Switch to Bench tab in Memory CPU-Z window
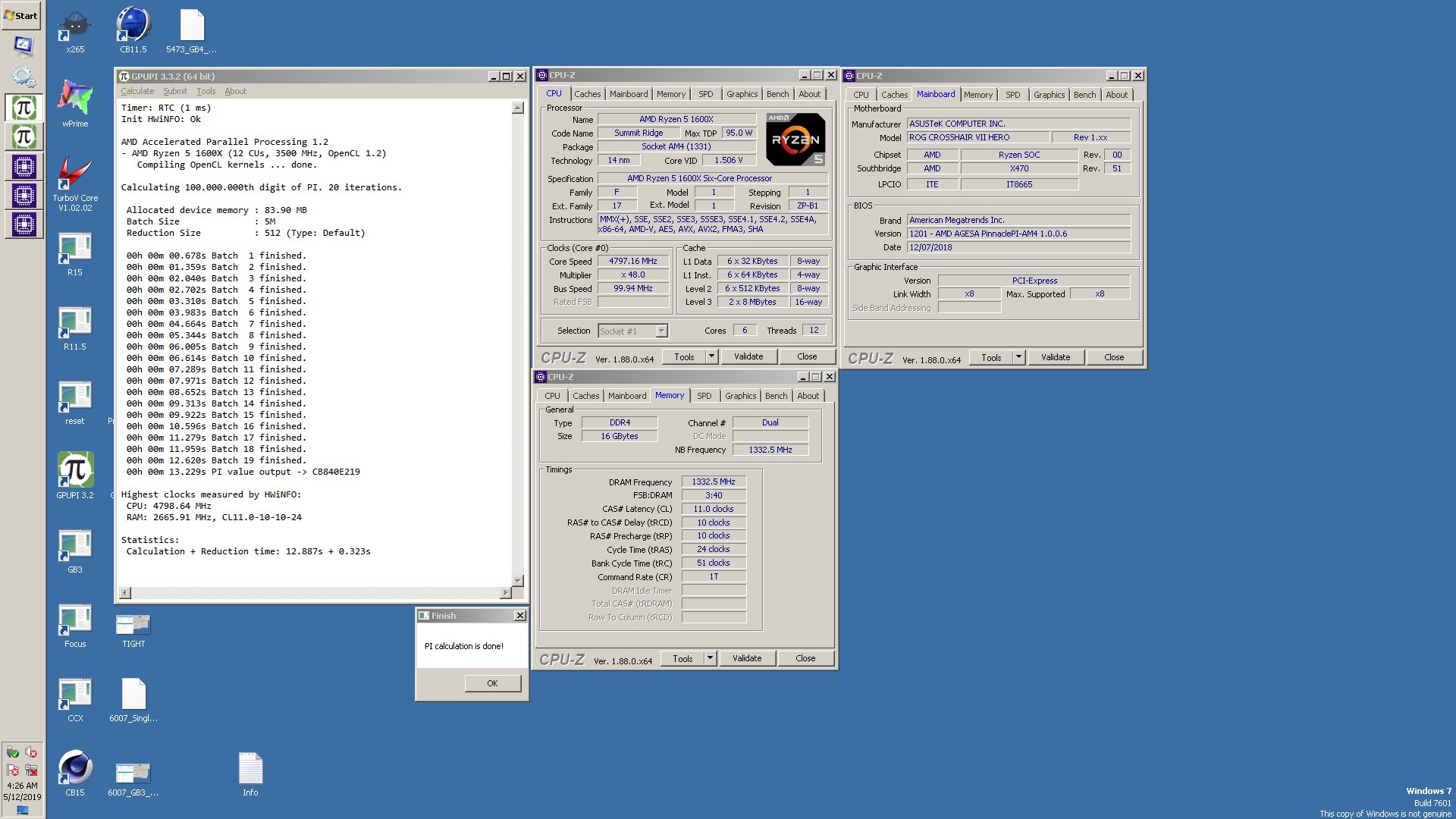Viewport: 1456px width, 819px height. 776,396
